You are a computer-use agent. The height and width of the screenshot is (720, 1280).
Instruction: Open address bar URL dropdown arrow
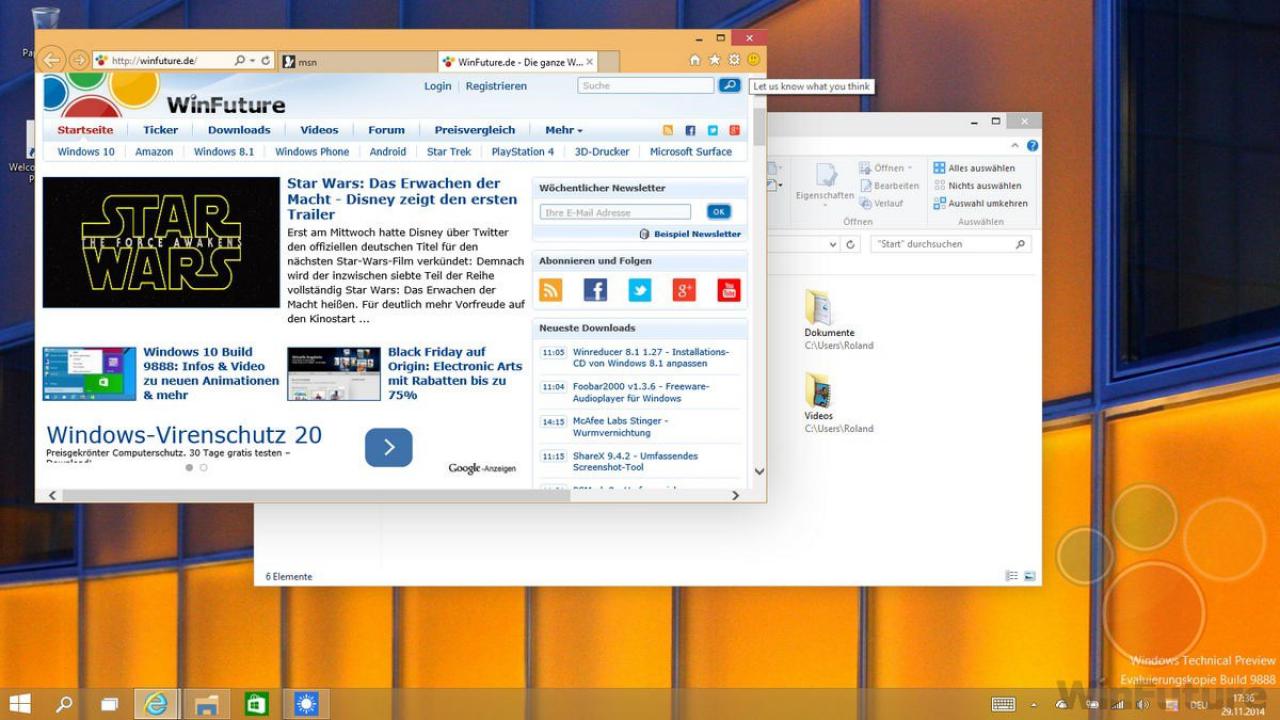(x=253, y=61)
